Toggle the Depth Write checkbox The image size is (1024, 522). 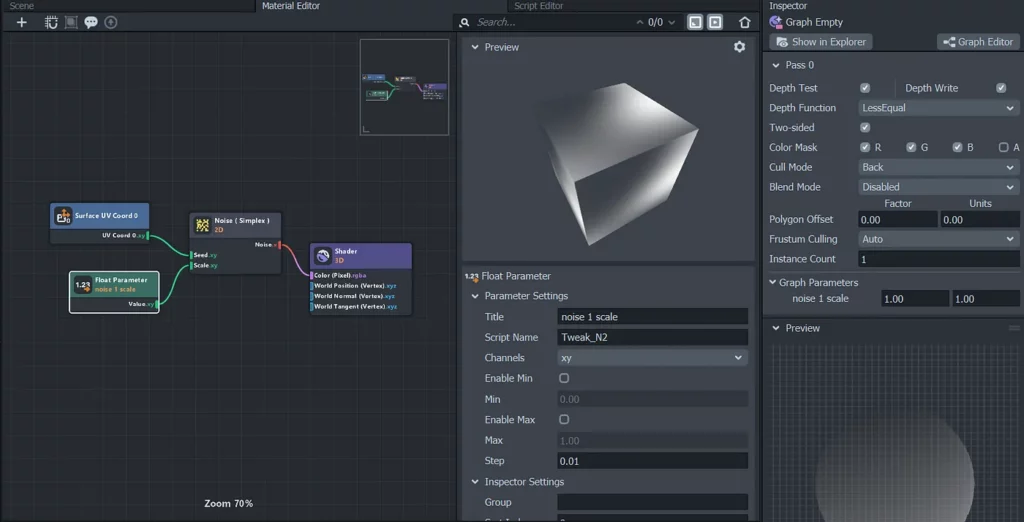pyautogui.click(x=1000, y=88)
